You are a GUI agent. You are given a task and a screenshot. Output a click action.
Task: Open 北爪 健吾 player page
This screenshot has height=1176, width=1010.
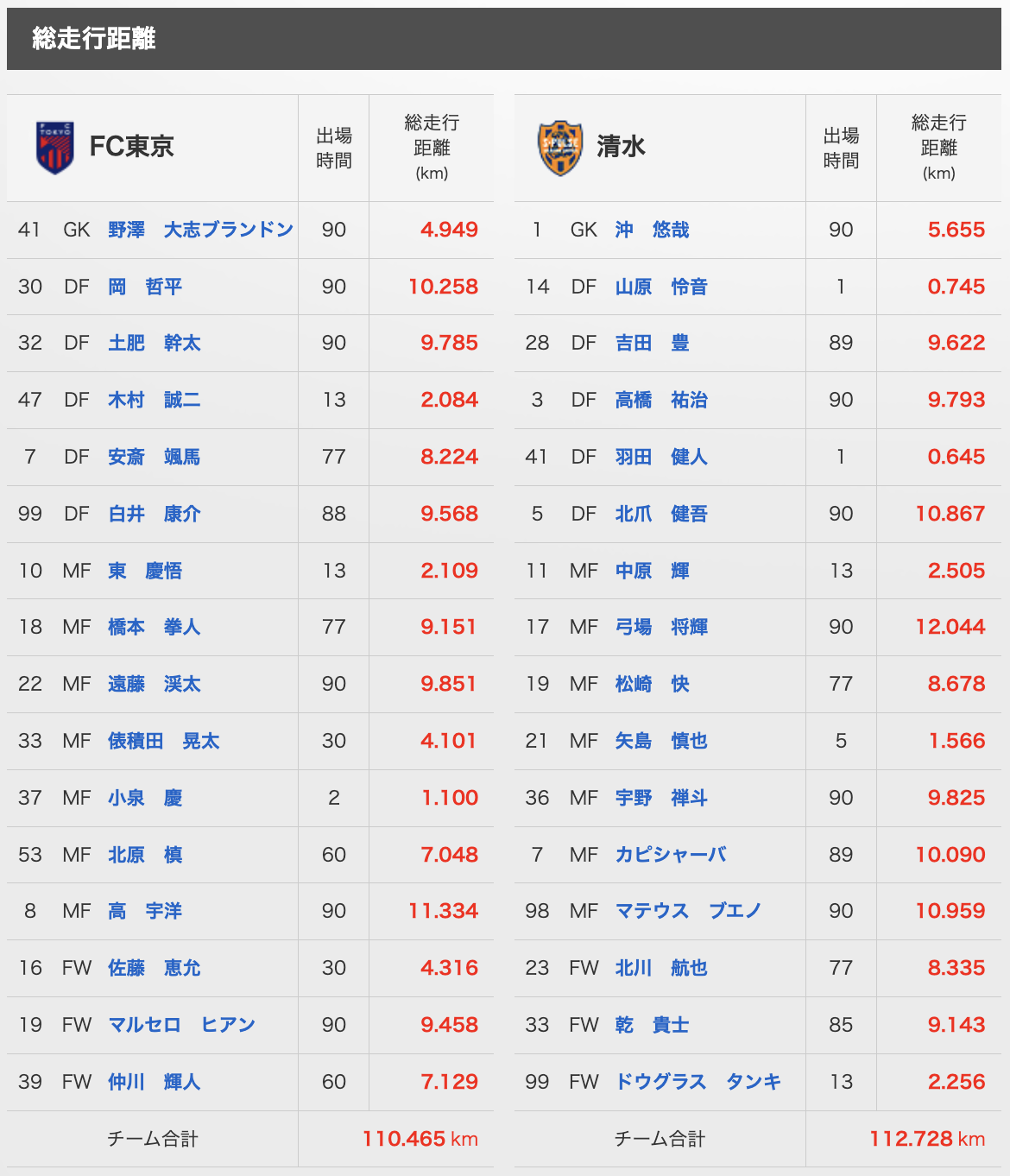661,514
